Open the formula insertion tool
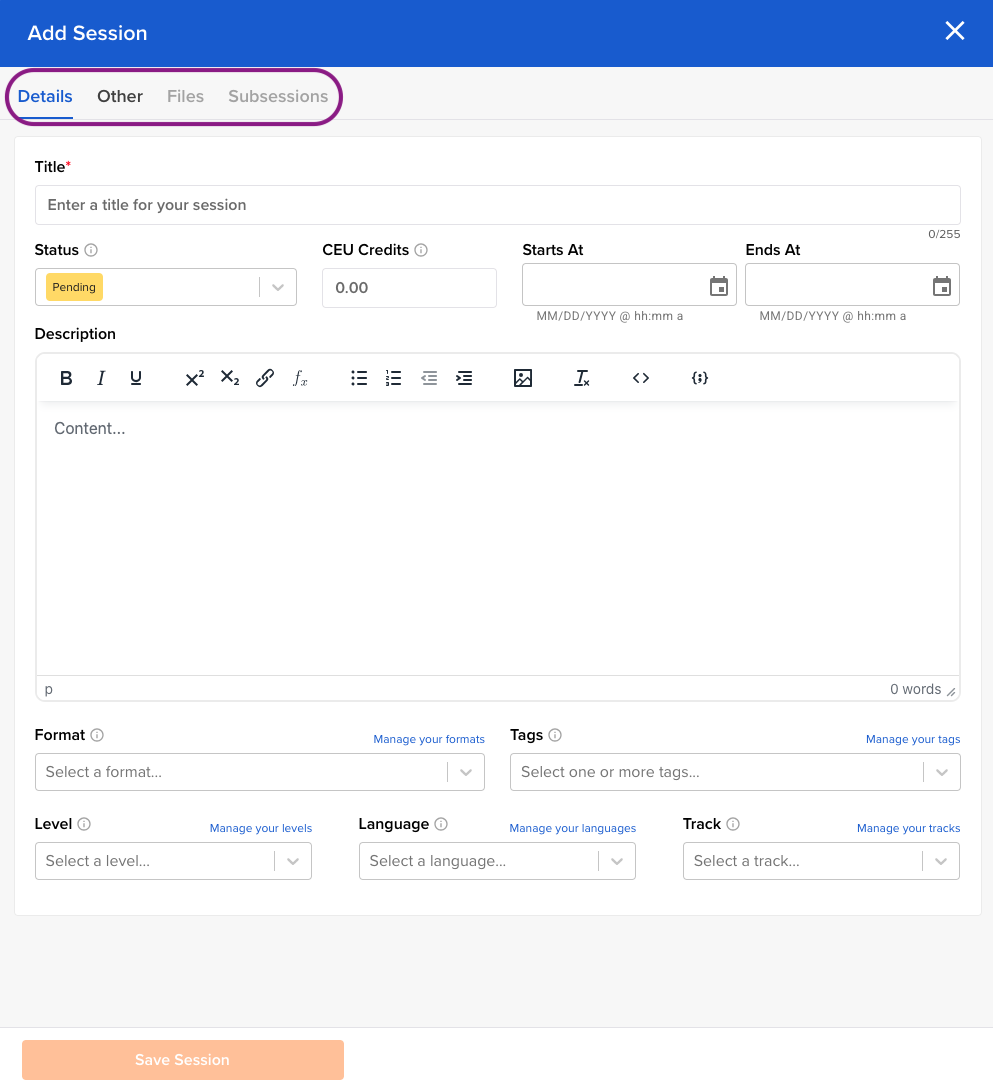The image size is (993, 1086). point(299,378)
